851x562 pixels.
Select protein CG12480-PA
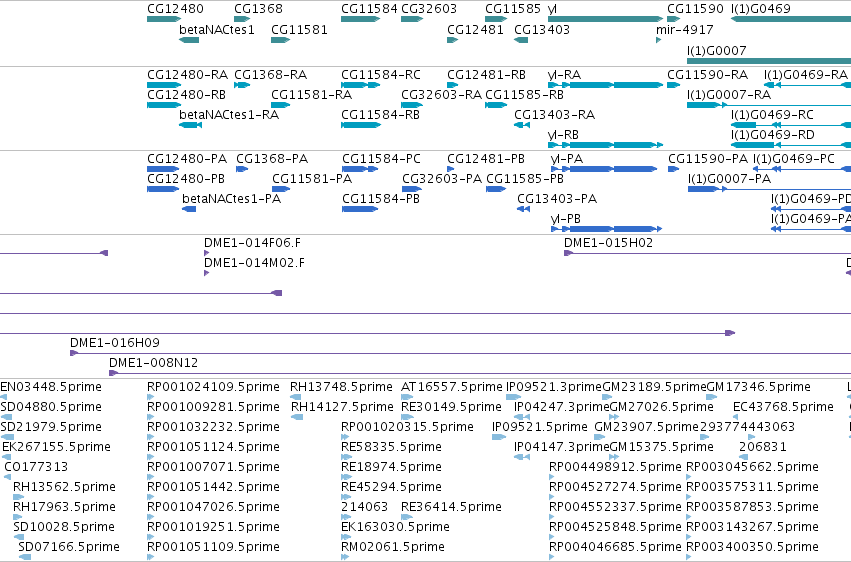pyautogui.click(x=163, y=169)
